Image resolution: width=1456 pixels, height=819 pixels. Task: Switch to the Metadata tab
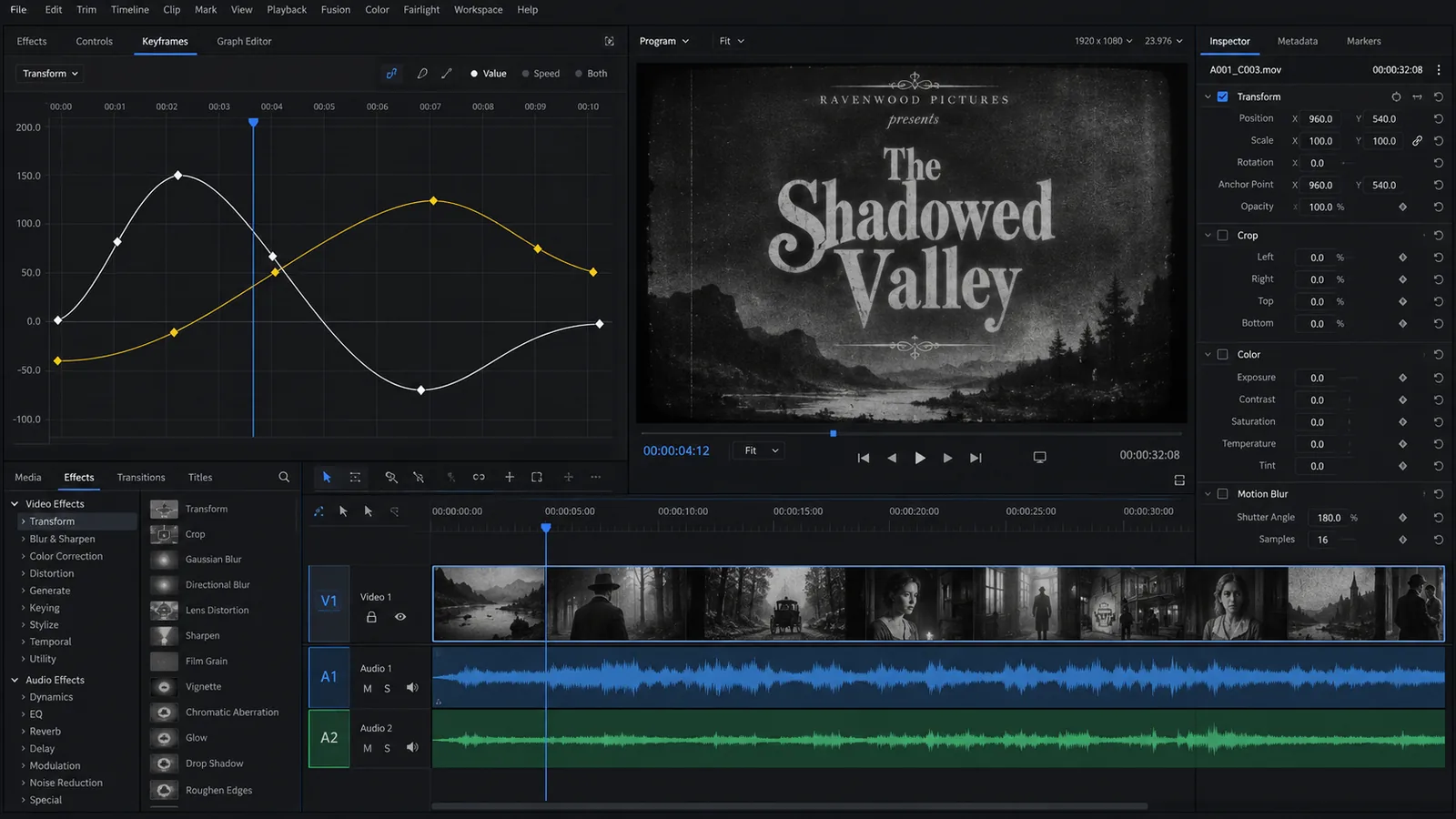pyautogui.click(x=1297, y=41)
